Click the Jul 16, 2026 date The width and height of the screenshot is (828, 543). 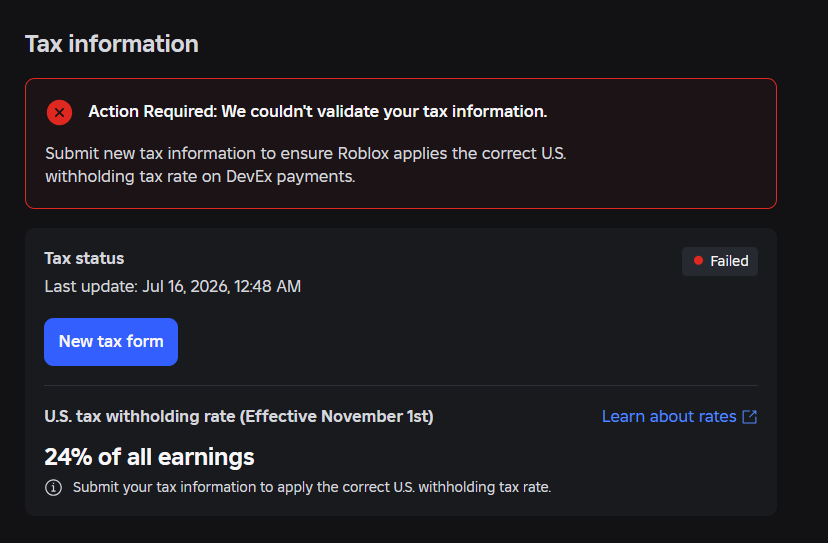[186, 286]
